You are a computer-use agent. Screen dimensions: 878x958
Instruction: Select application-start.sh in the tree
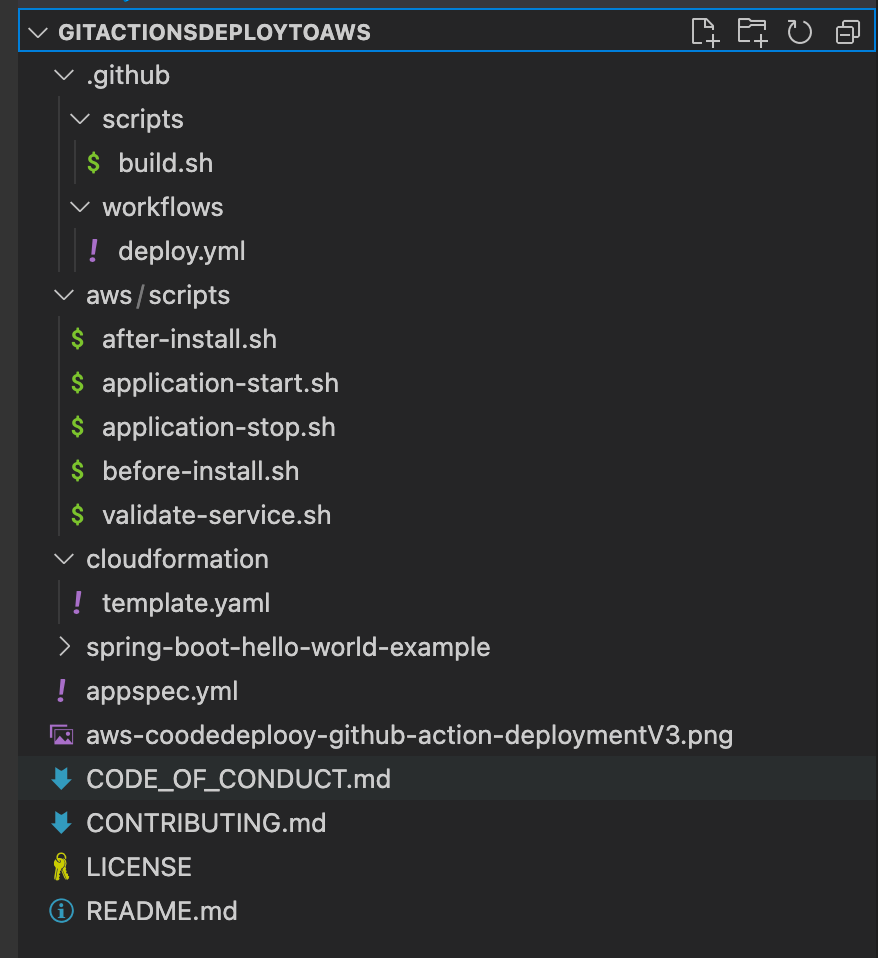pyautogui.click(x=220, y=382)
